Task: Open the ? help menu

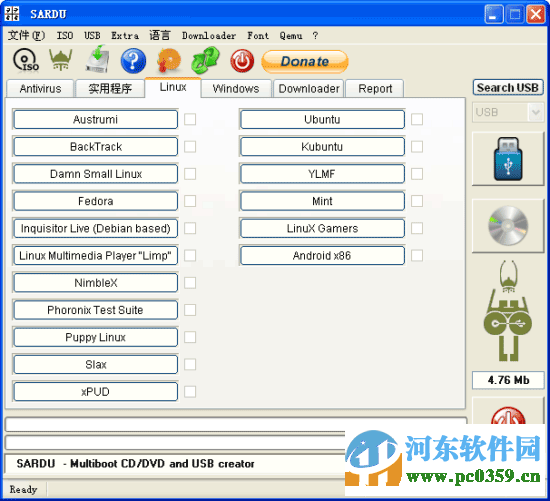Action: click(315, 35)
